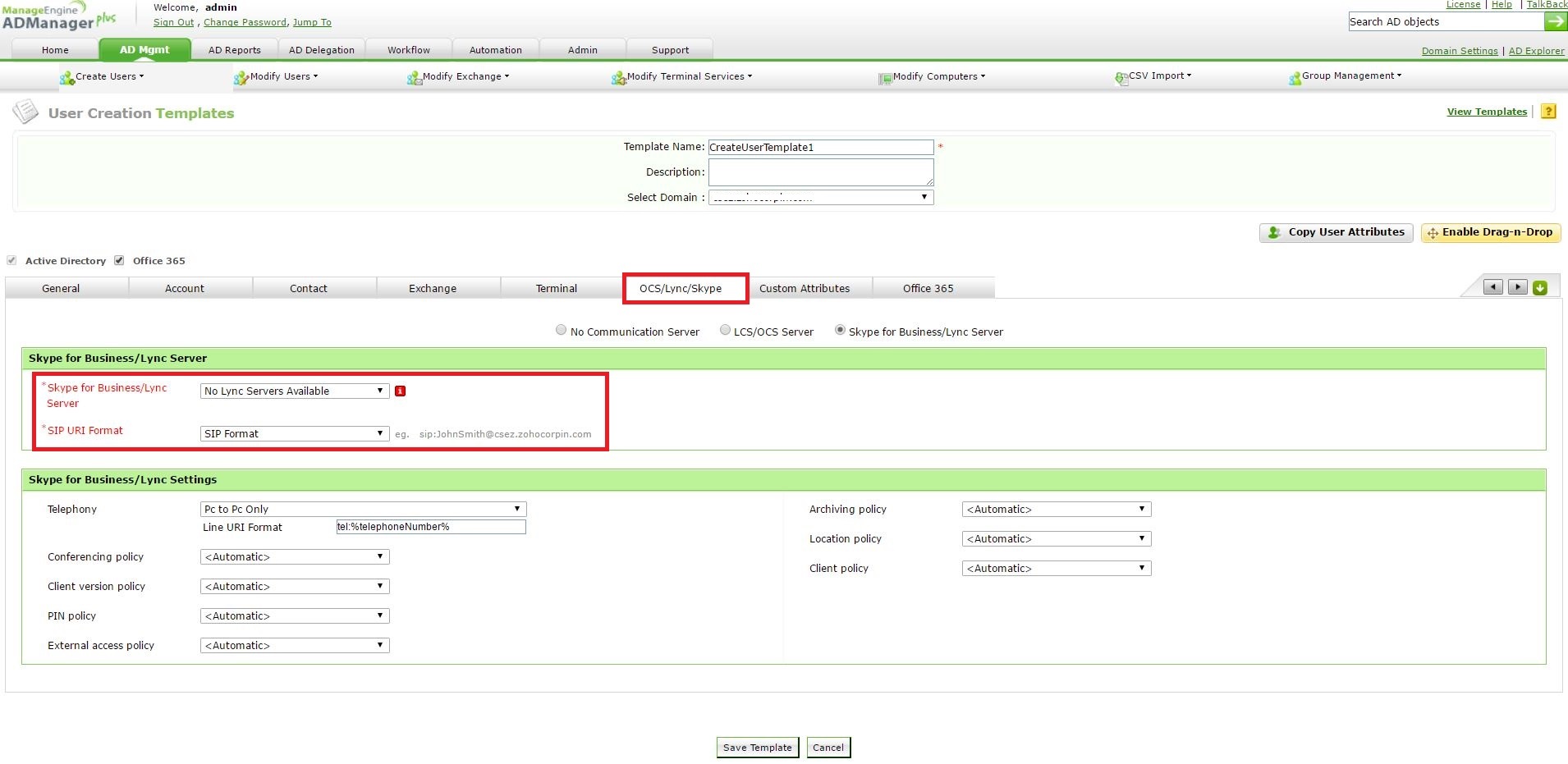
Task: Open the Modify Exchange menu
Action: pos(458,77)
